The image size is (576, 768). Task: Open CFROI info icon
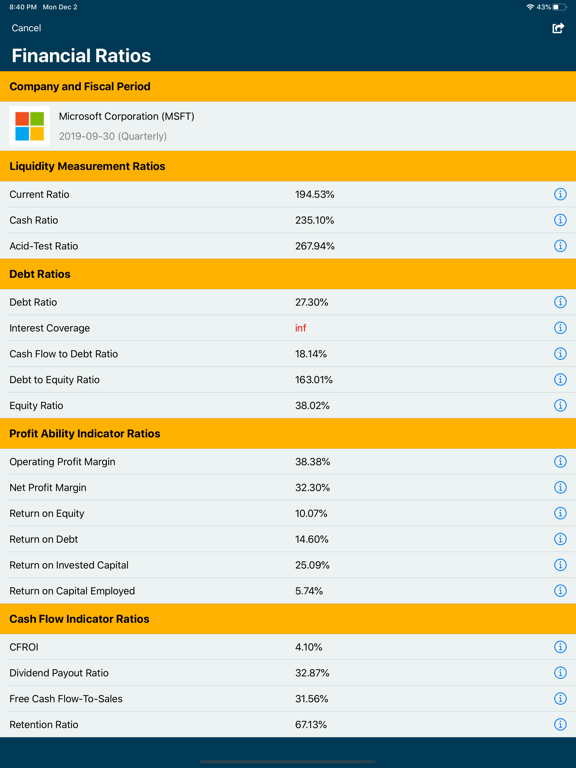(x=560, y=647)
